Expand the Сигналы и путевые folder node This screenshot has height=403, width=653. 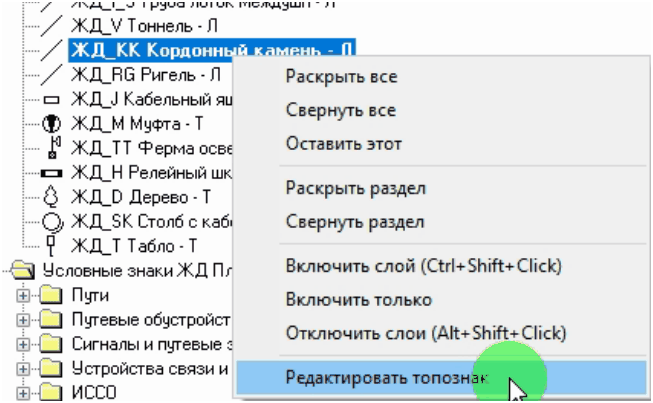coord(24,343)
